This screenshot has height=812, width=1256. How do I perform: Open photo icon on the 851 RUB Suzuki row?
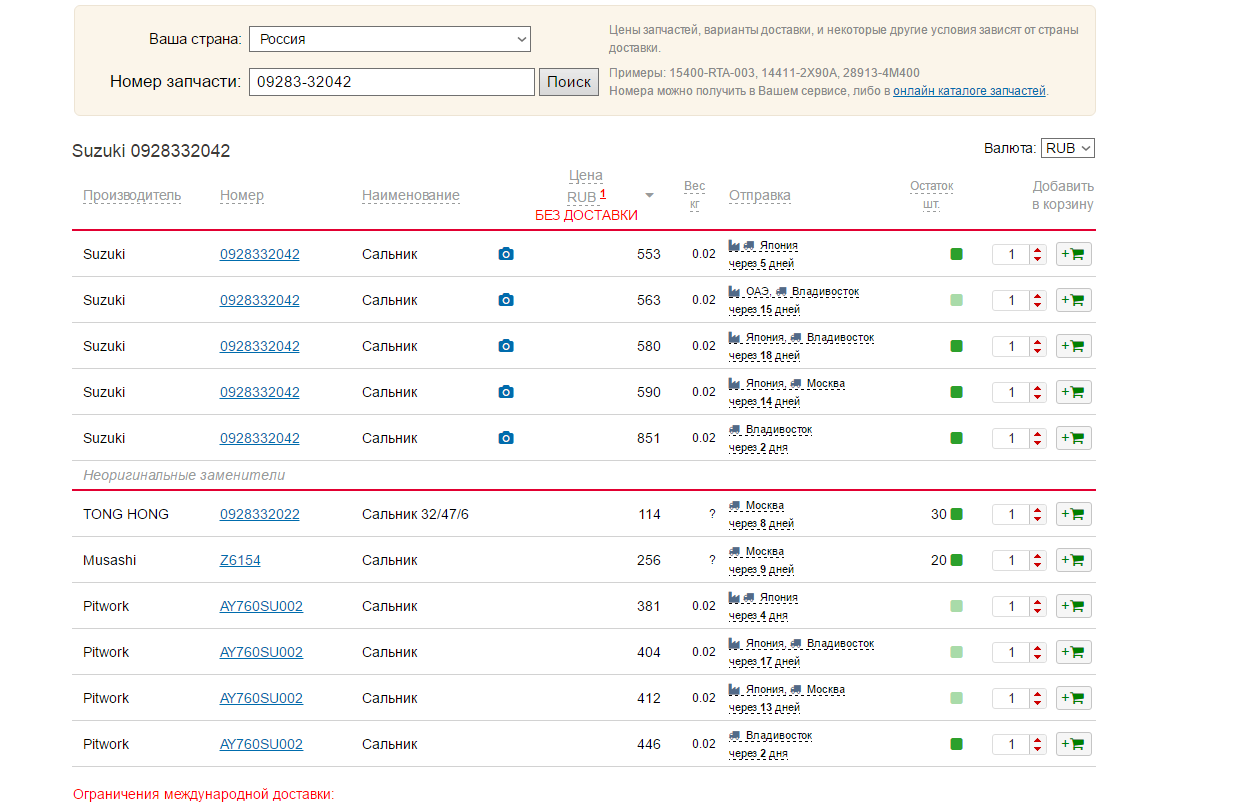click(506, 438)
